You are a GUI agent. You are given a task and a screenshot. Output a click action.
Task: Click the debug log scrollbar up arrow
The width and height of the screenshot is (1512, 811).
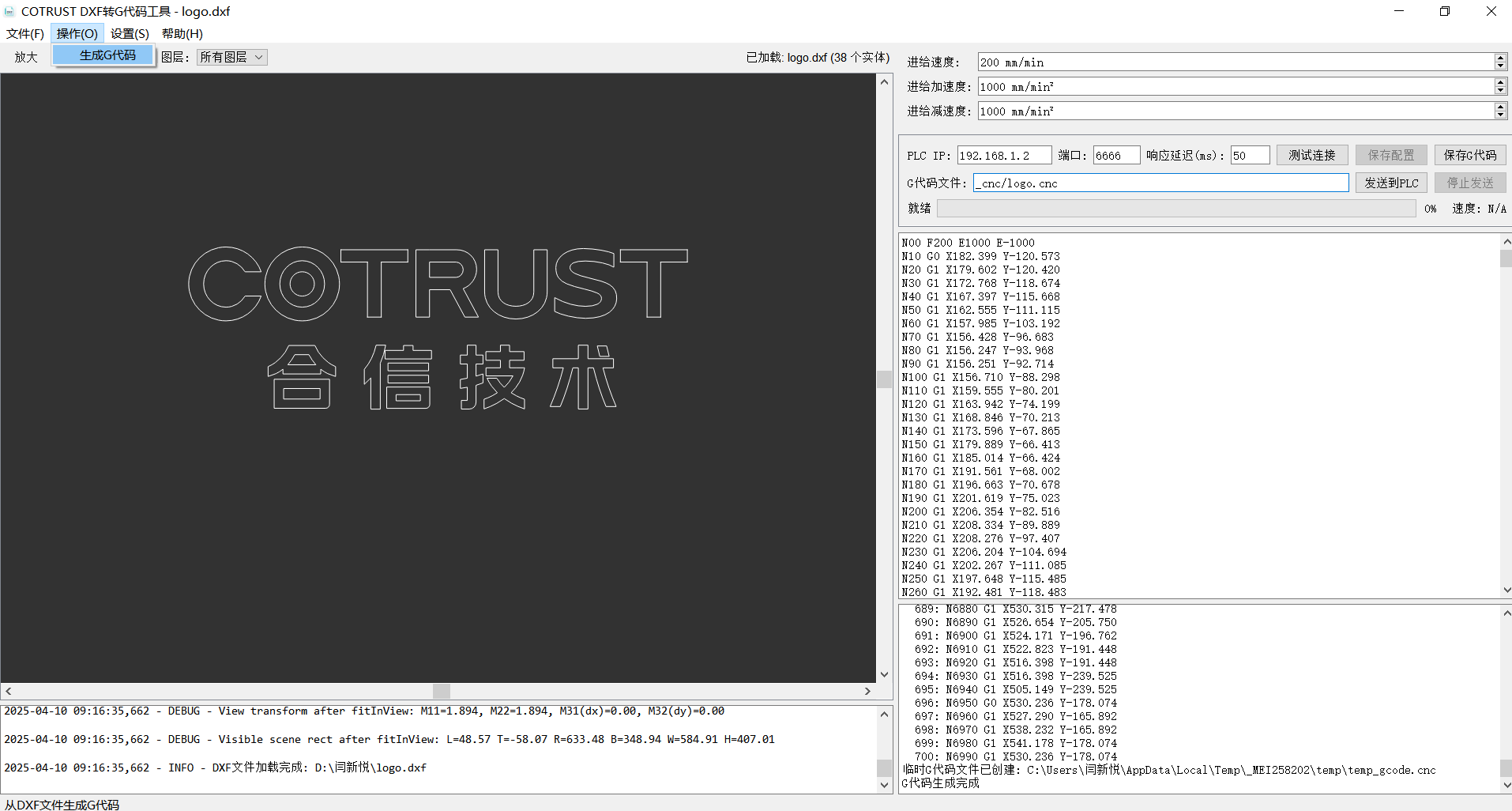(x=884, y=714)
